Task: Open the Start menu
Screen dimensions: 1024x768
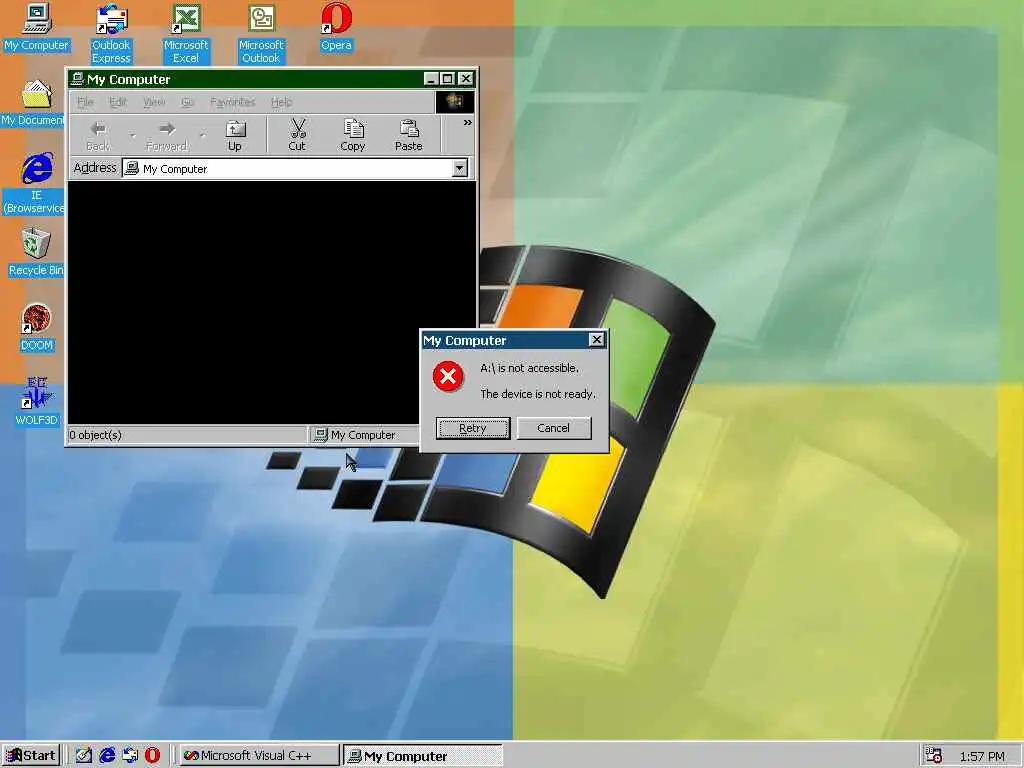Action: click(x=31, y=756)
